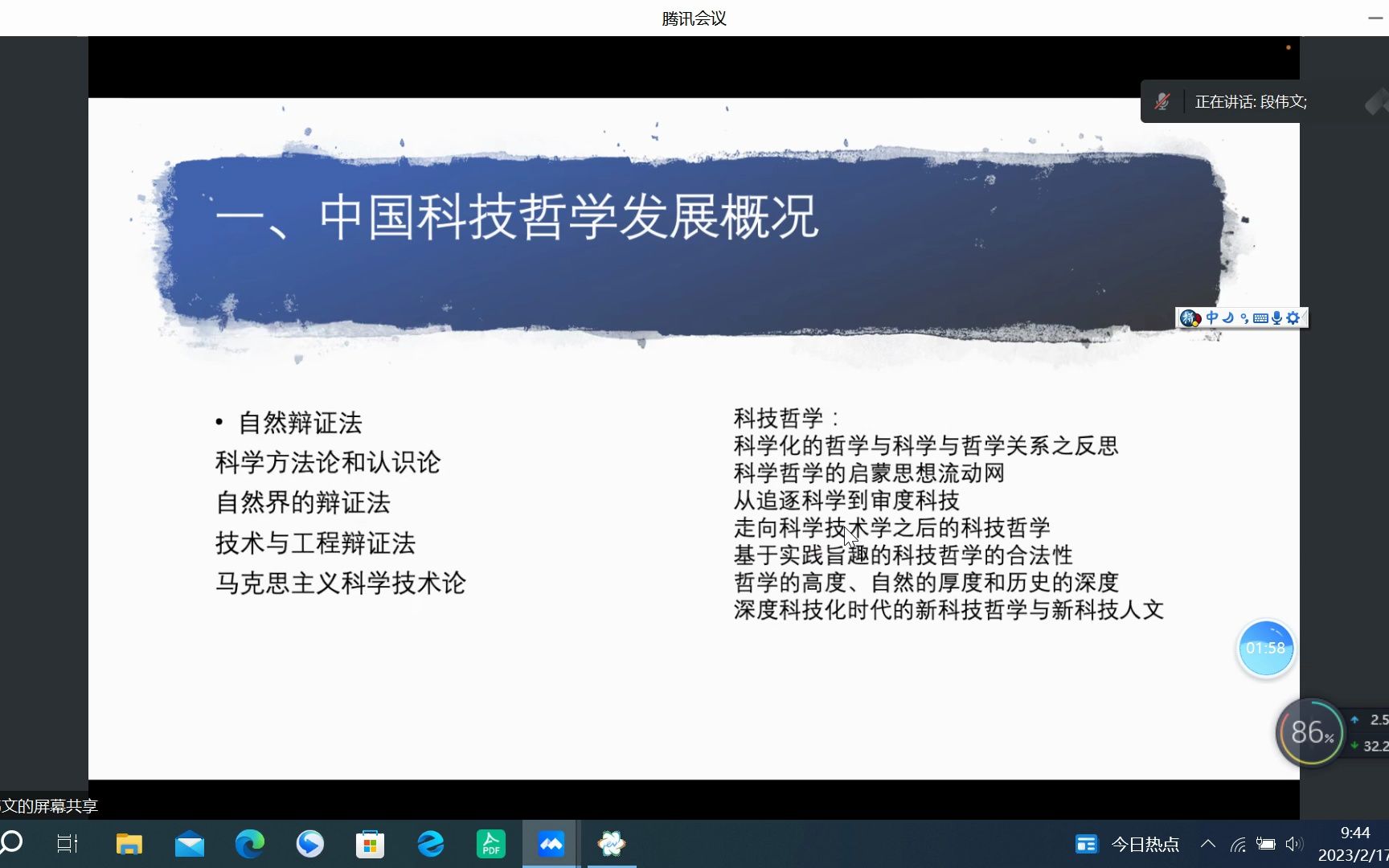Click the heading 科技哲学：
This screenshot has height=868, width=1389.
pyautogui.click(x=787, y=418)
